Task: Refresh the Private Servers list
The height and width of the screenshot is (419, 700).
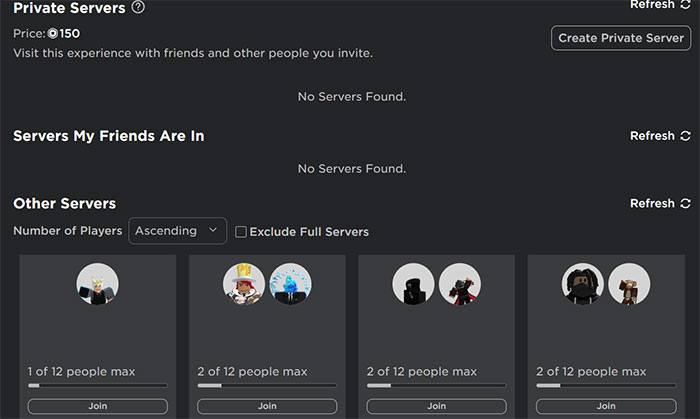Action: click(x=660, y=5)
